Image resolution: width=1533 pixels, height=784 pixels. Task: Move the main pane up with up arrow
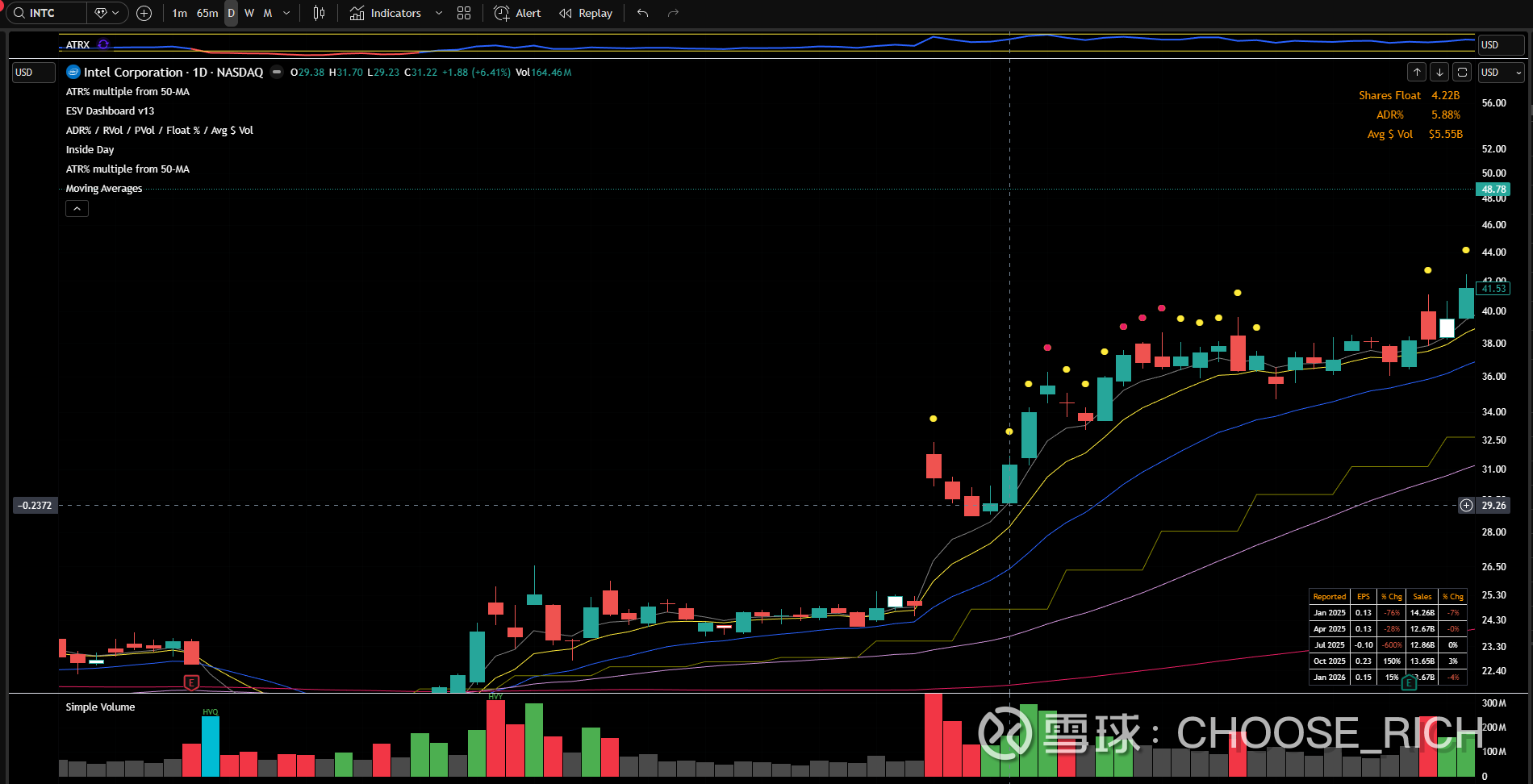[x=1417, y=72]
